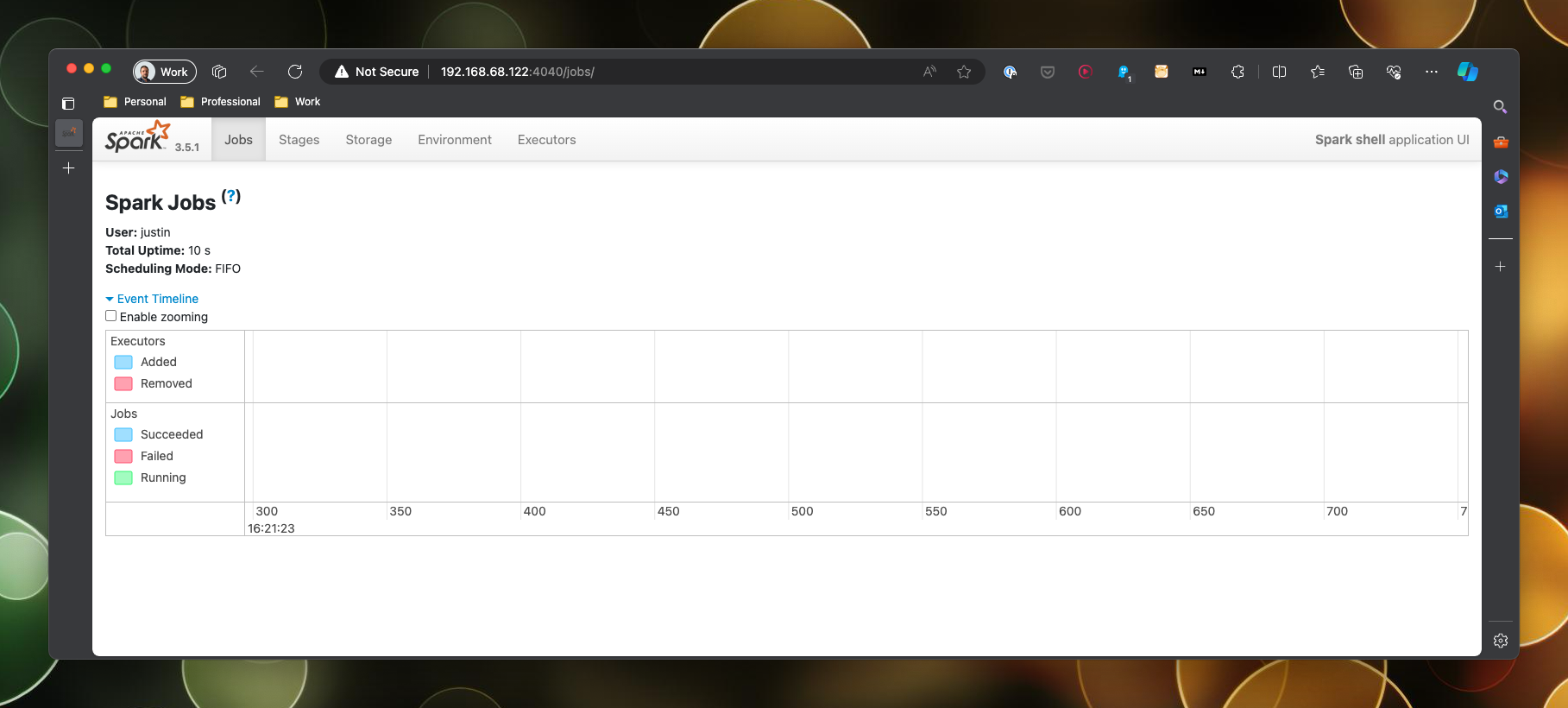Click the workspaces icon beside the profile
The image size is (1568, 708).
point(219,72)
